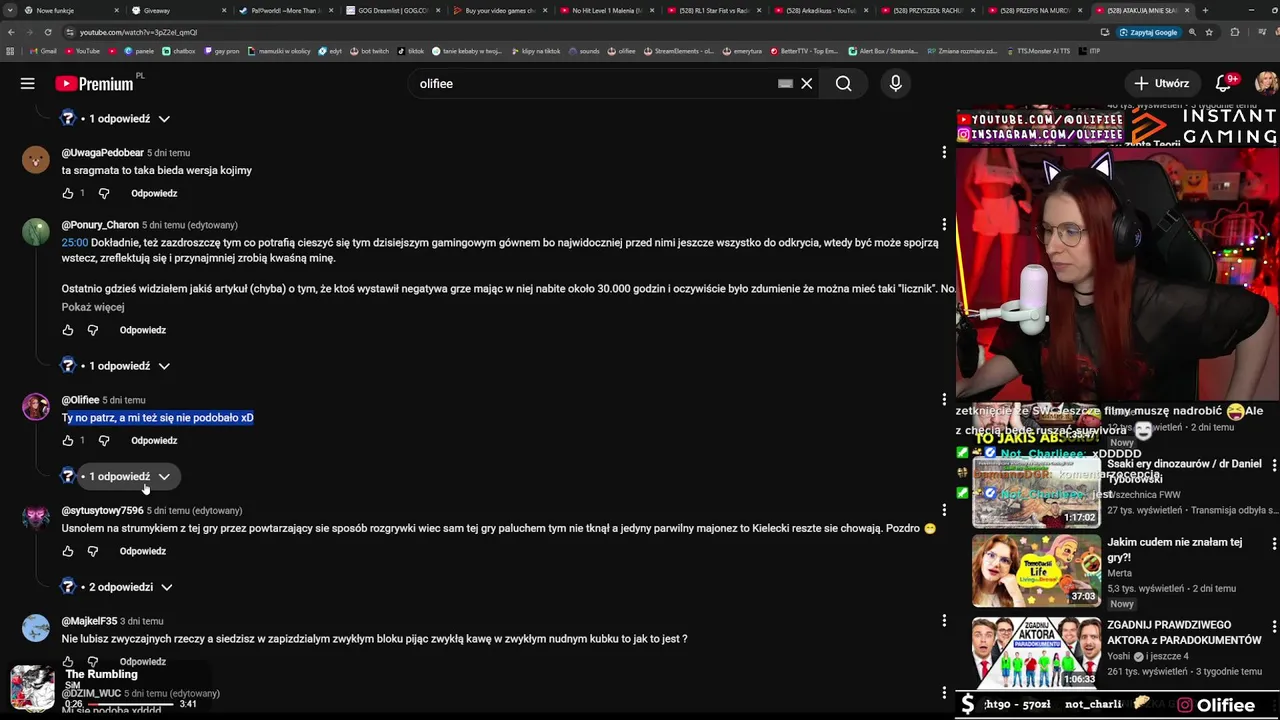Viewport: 1280px width, 720px height.
Task: Open the bookmarks apps grid icon
Action: (x=10, y=51)
